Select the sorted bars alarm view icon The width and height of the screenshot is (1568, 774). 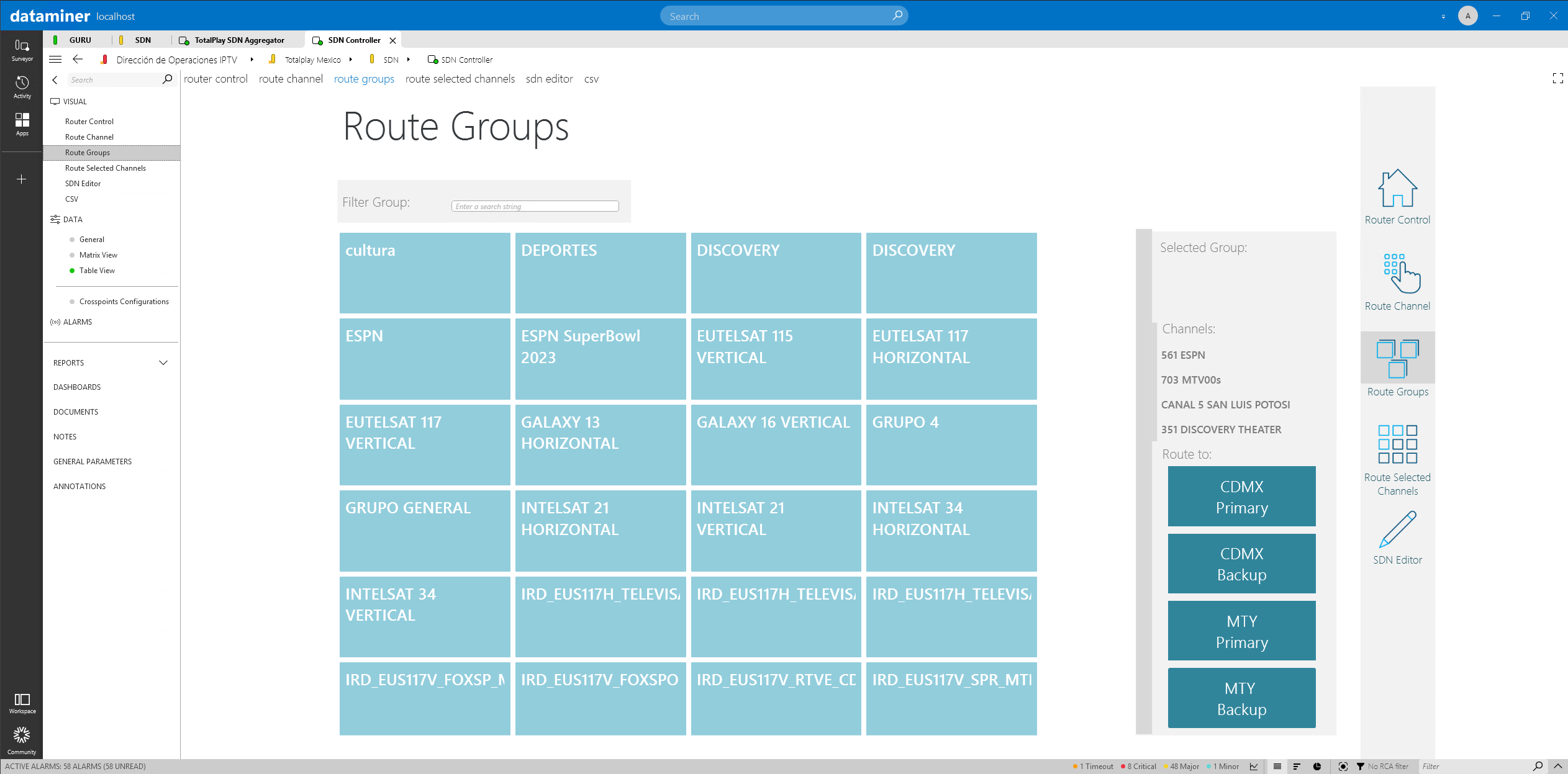[x=1297, y=767]
